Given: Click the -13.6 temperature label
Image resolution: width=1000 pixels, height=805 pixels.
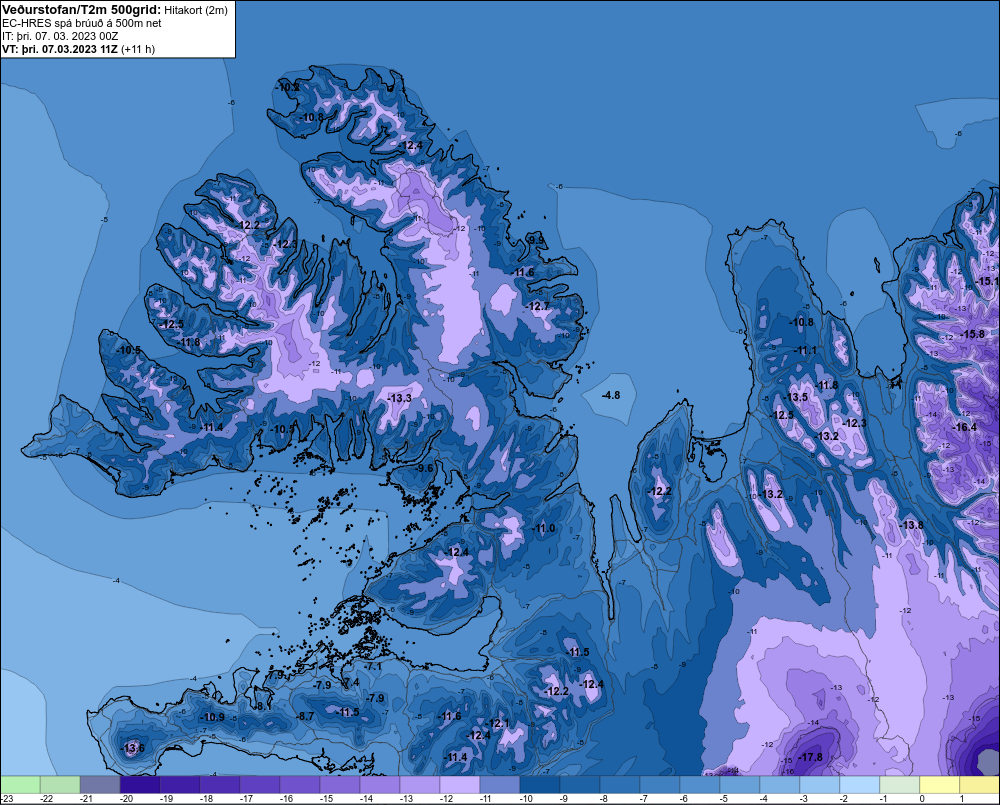Looking at the screenshot, I should 133,748.
